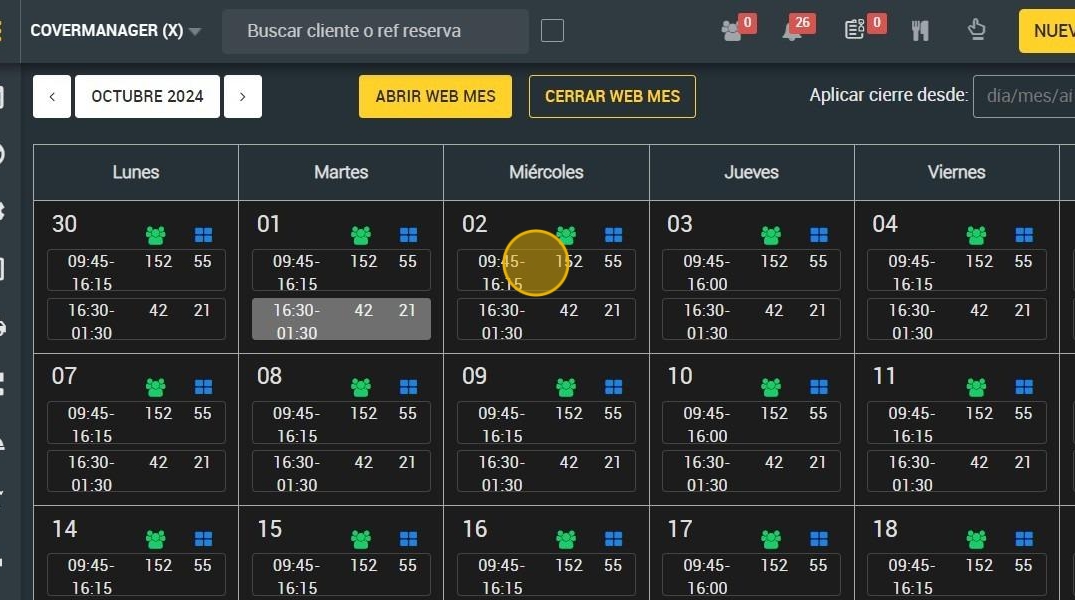Click the green people icon on day 10

[x=771, y=387]
